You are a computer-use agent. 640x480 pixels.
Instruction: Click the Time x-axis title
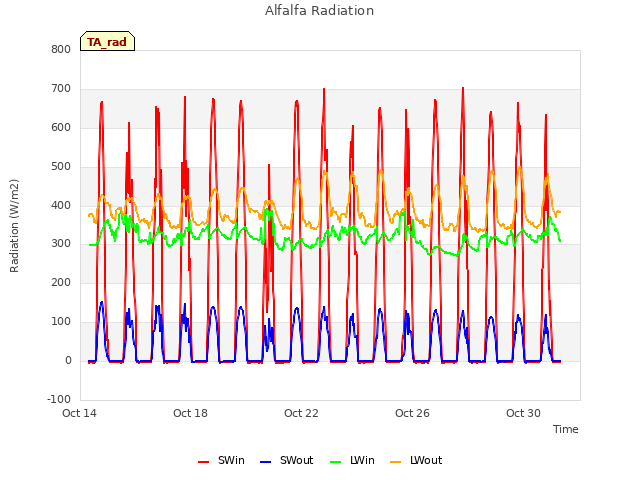pyautogui.click(x=565, y=429)
